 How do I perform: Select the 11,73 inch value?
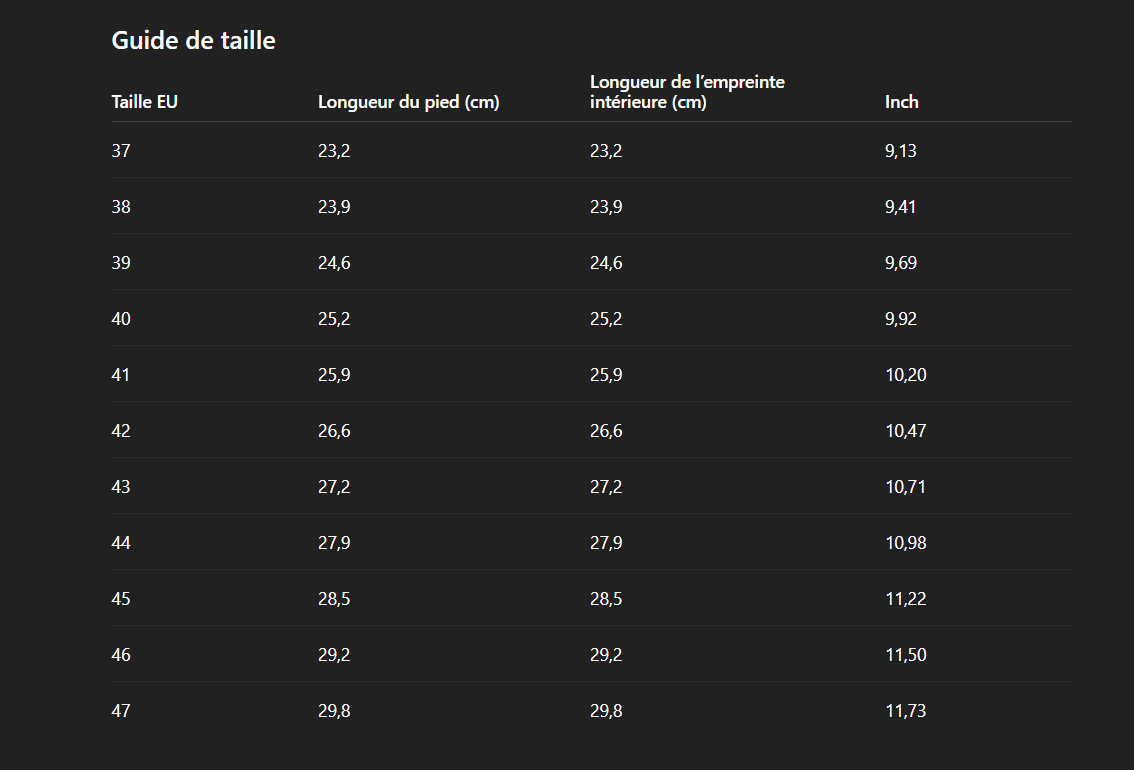click(904, 711)
